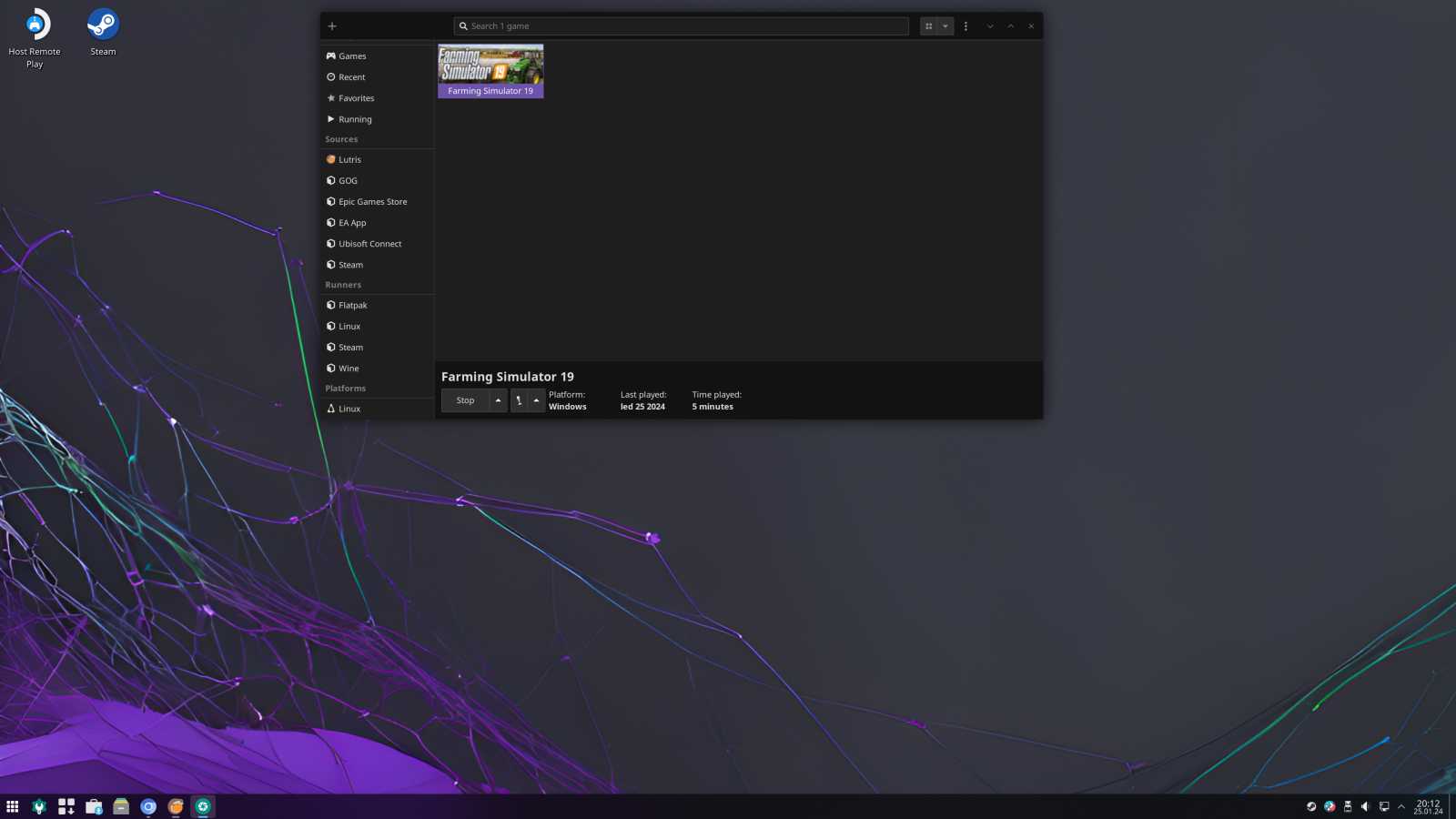
Task: Click the star icon beside Favorites
Action: point(331,98)
